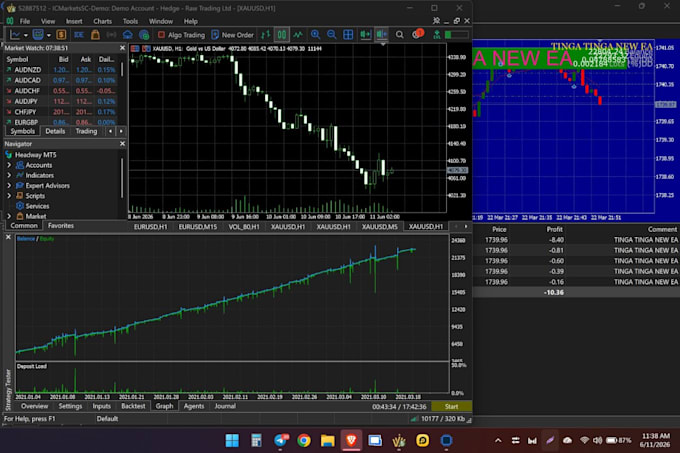Image resolution: width=680 pixels, height=453 pixels.
Task: Toggle the Market Watch dollar icon
Action: click(x=61, y=35)
